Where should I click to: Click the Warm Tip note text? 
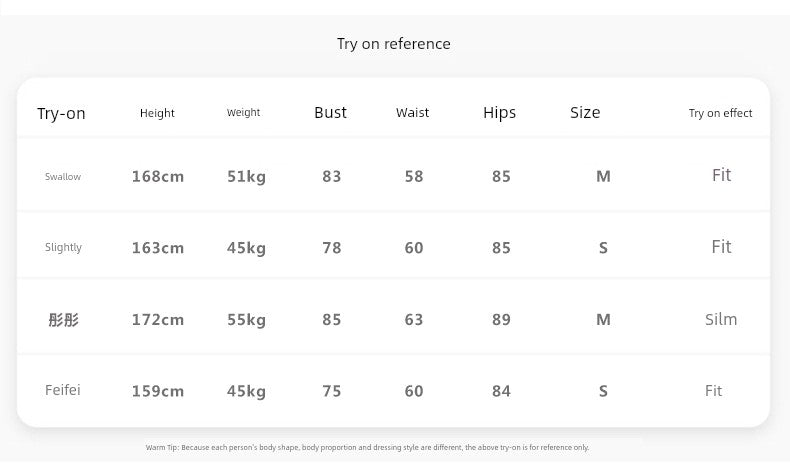[367, 447]
